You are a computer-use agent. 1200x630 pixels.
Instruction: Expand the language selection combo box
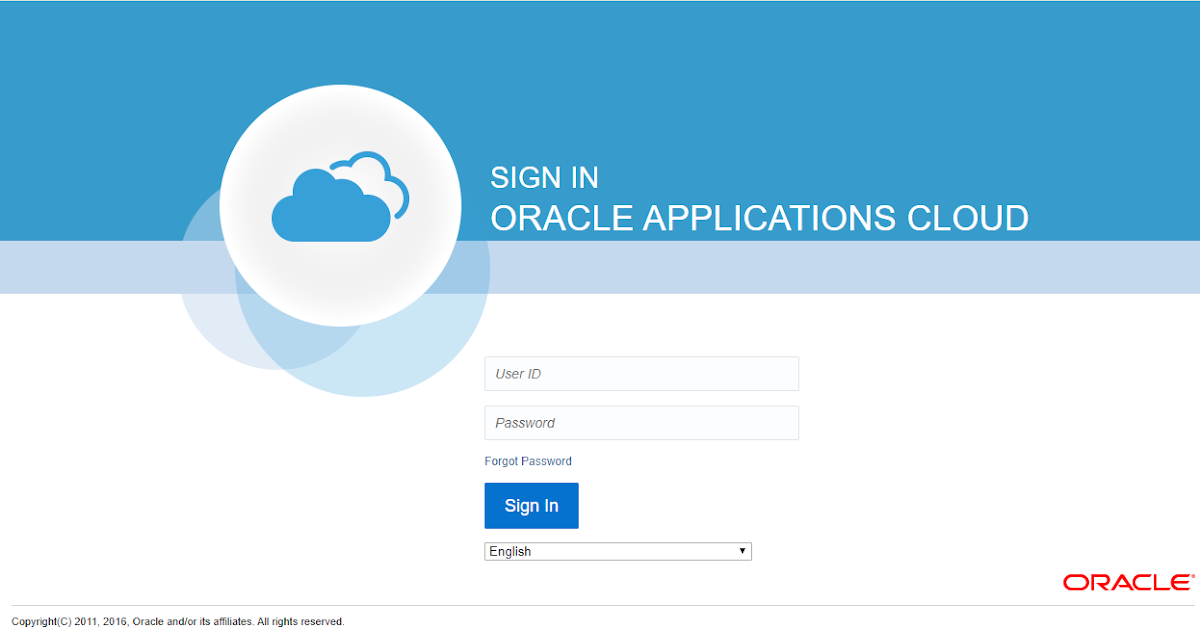pos(617,551)
